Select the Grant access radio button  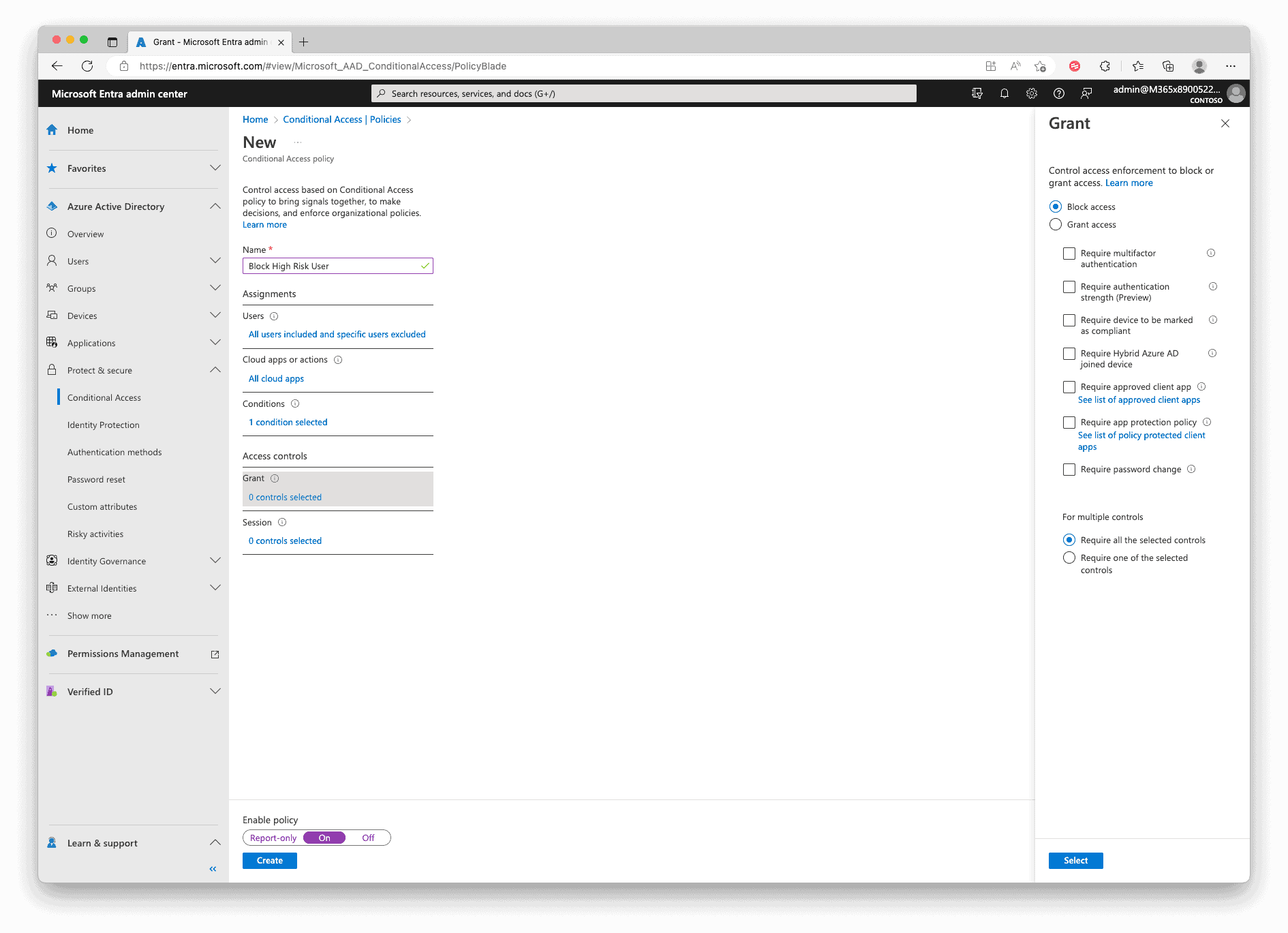[x=1056, y=225]
